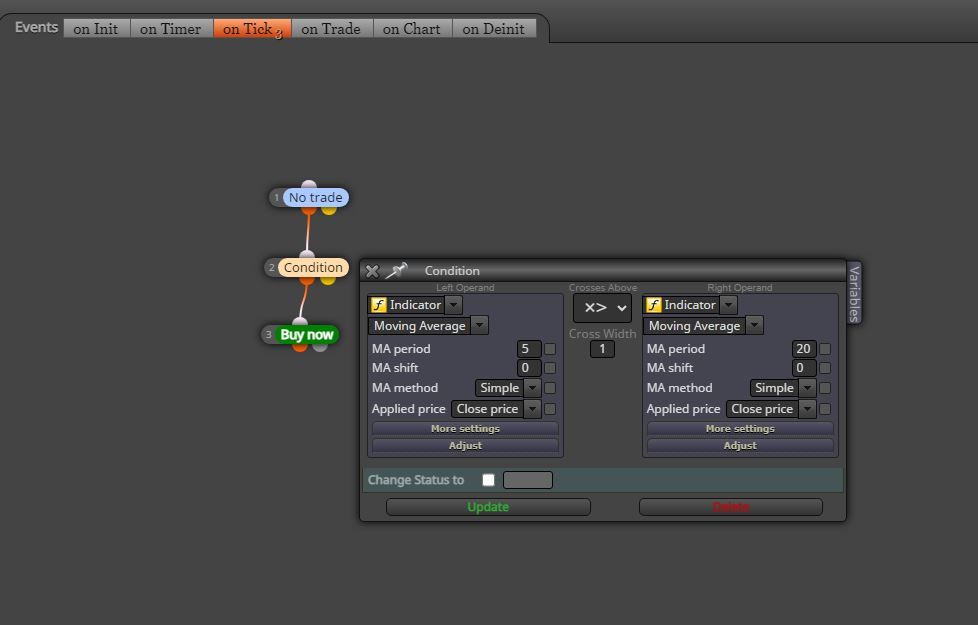Click the Change Status color field
Screen dimensions: 978x625
click(528, 480)
